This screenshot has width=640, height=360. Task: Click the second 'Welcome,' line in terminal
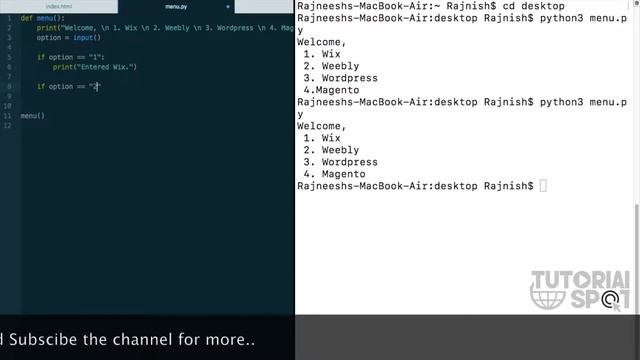click(322, 126)
